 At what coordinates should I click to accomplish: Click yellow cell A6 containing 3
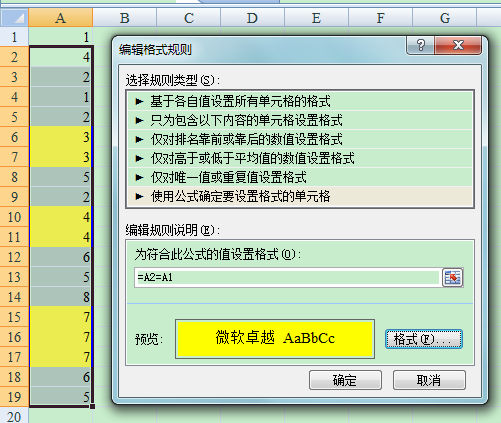60,137
